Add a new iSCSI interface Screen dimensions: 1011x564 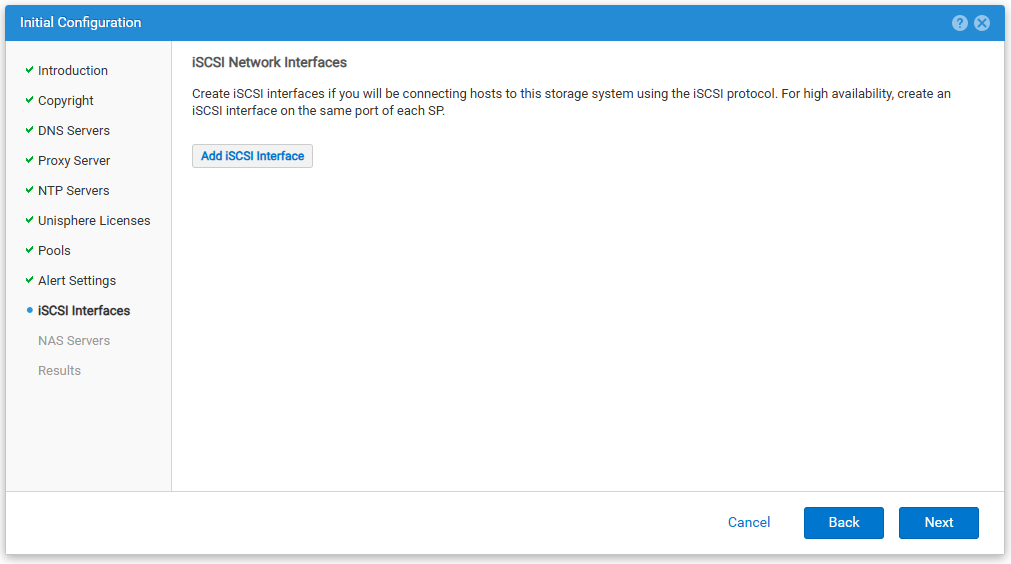point(252,156)
